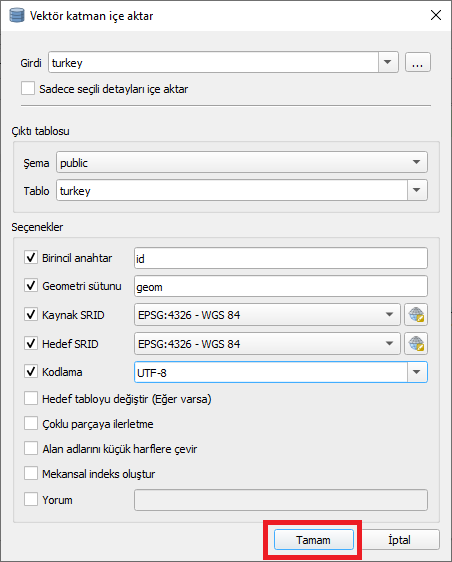
Task: Toggle the Kaynak SRID checkbox
Action: (31, 314)
